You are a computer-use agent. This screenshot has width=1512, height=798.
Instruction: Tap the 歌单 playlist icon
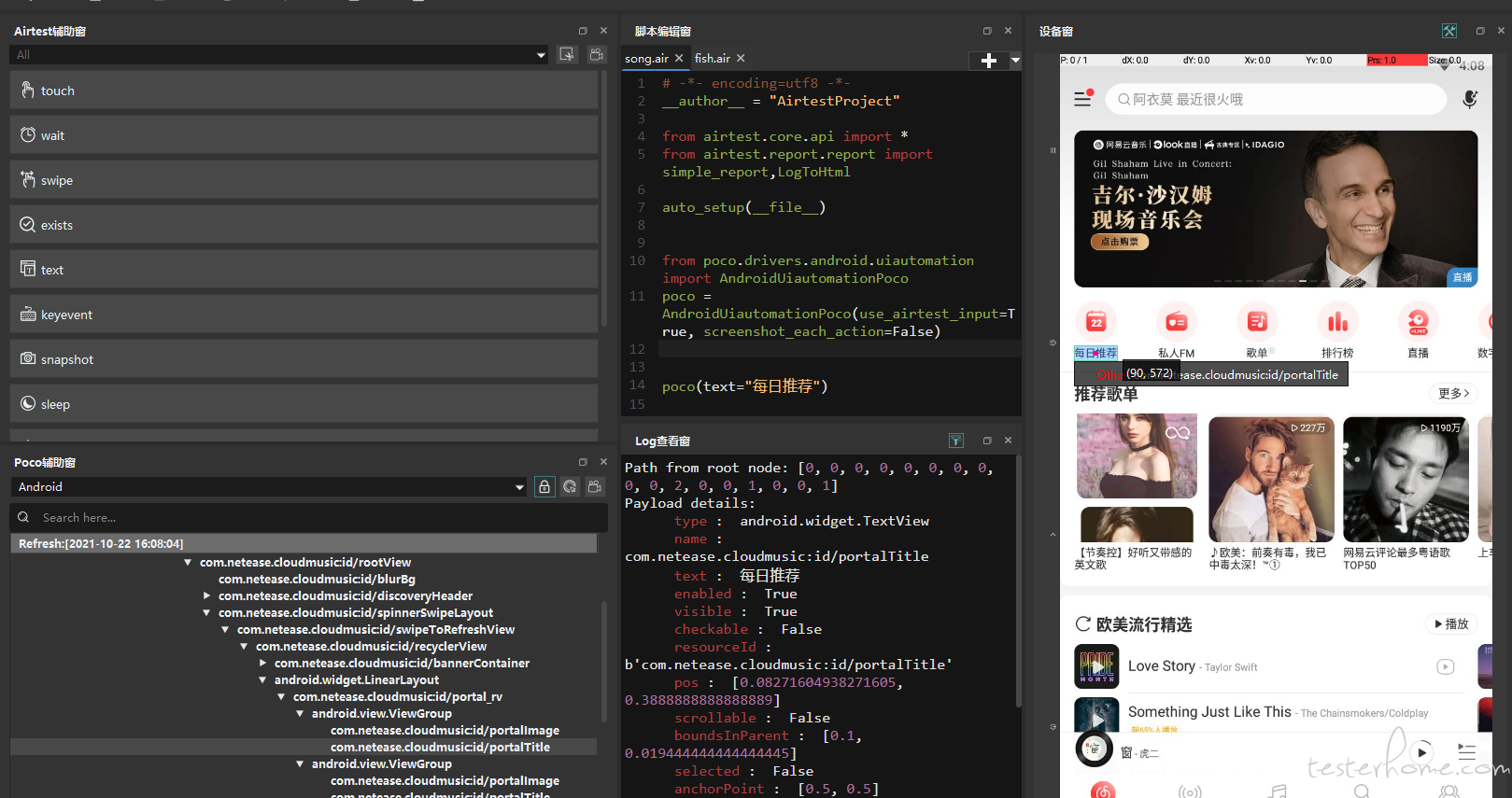click(x=1257, y=322)
